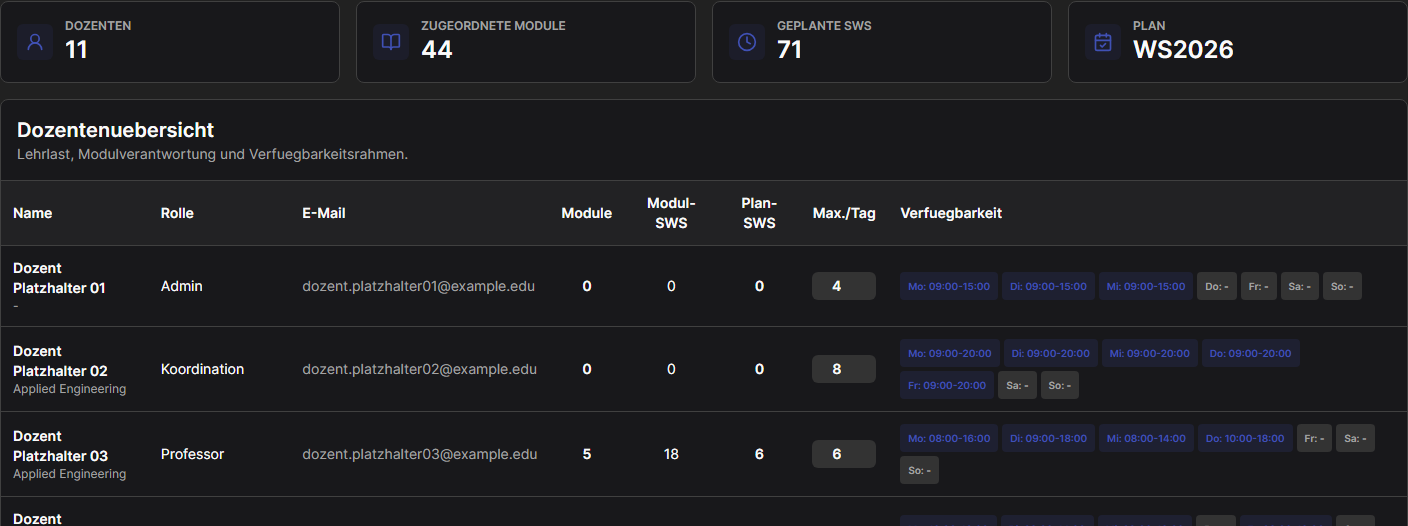Viewport: 1408px width, 526px height.
Task: Click the Lehrlast, Modulverantwortung subtitle text
Action: click(213, 155)
